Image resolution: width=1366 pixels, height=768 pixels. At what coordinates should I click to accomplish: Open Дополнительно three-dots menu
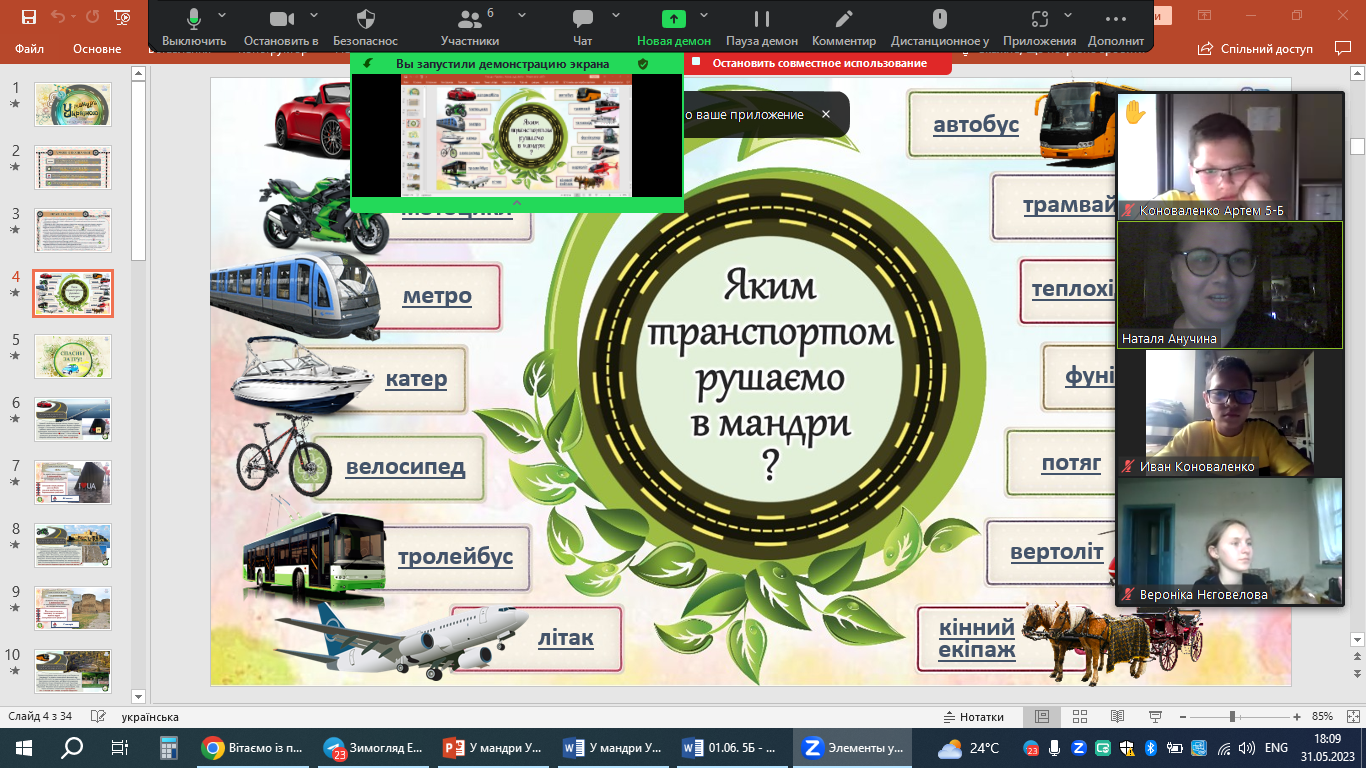pyautogui.click(x=1116, y=26)
